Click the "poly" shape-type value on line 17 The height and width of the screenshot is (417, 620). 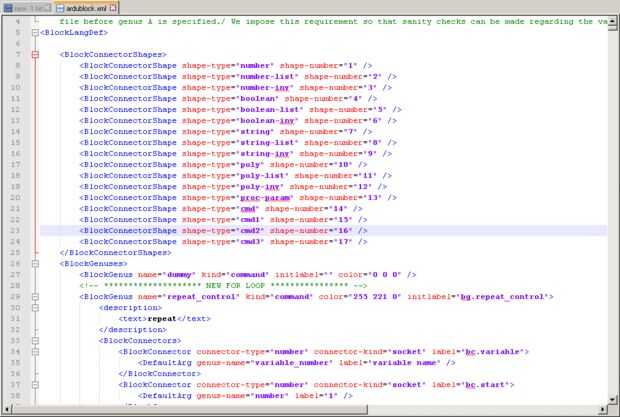point(250,165)
